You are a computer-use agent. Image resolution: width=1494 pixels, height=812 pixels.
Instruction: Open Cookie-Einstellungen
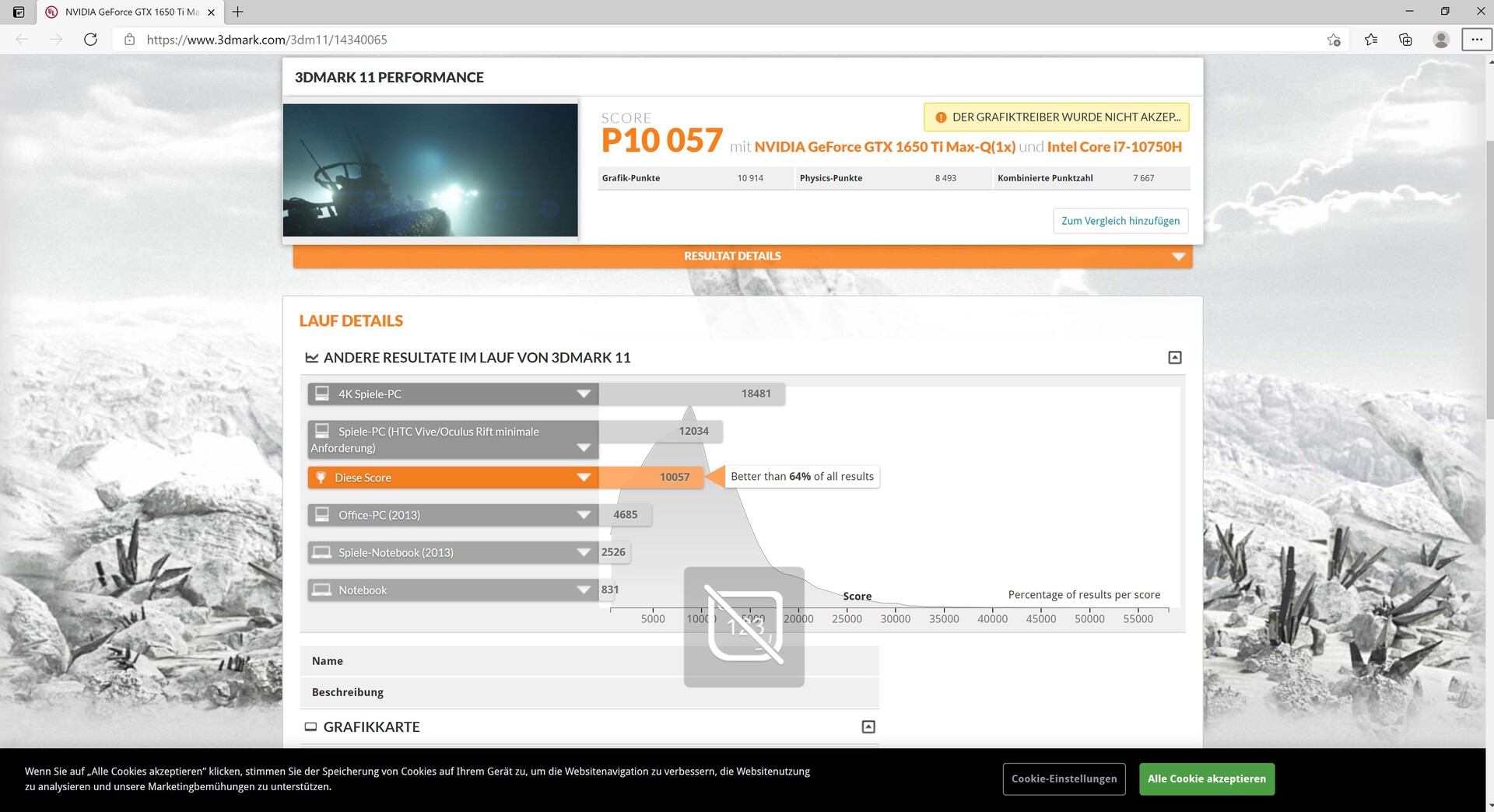click(1064, 779)
